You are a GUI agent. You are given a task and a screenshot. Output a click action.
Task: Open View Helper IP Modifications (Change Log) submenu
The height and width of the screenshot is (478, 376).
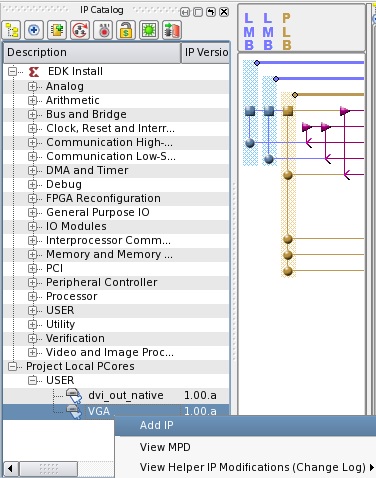coord(245,467)
